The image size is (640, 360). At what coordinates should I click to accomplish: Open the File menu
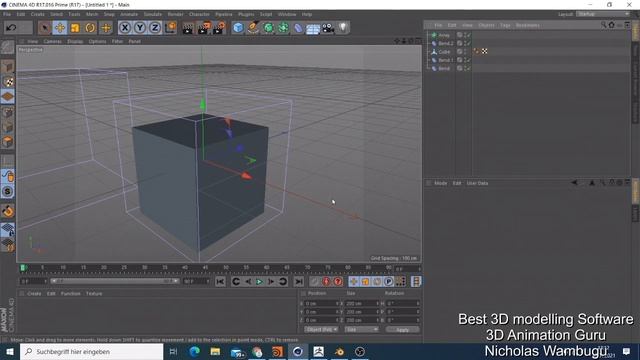point(7,14)
